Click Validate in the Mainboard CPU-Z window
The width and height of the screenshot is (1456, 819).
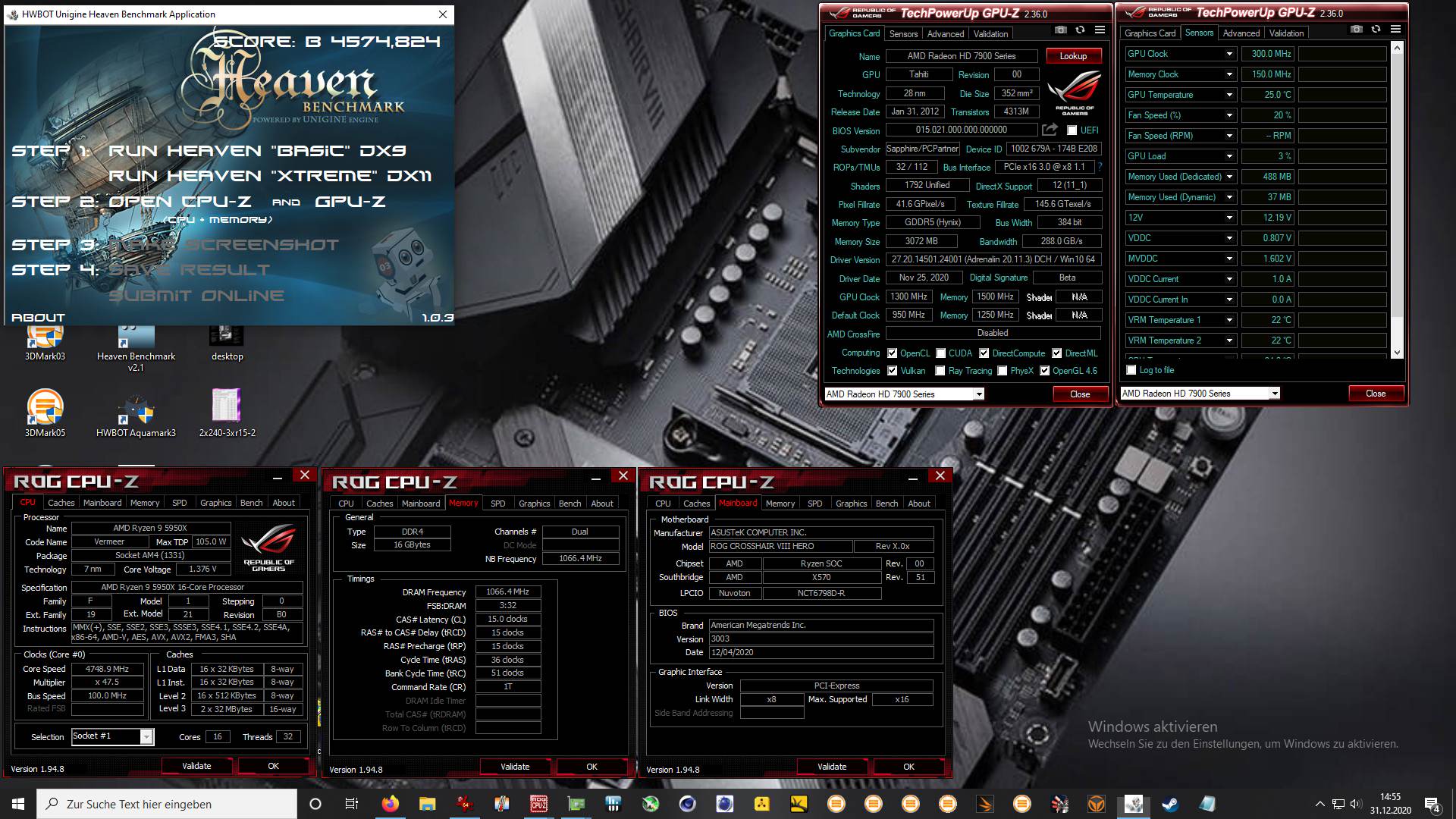832,767
